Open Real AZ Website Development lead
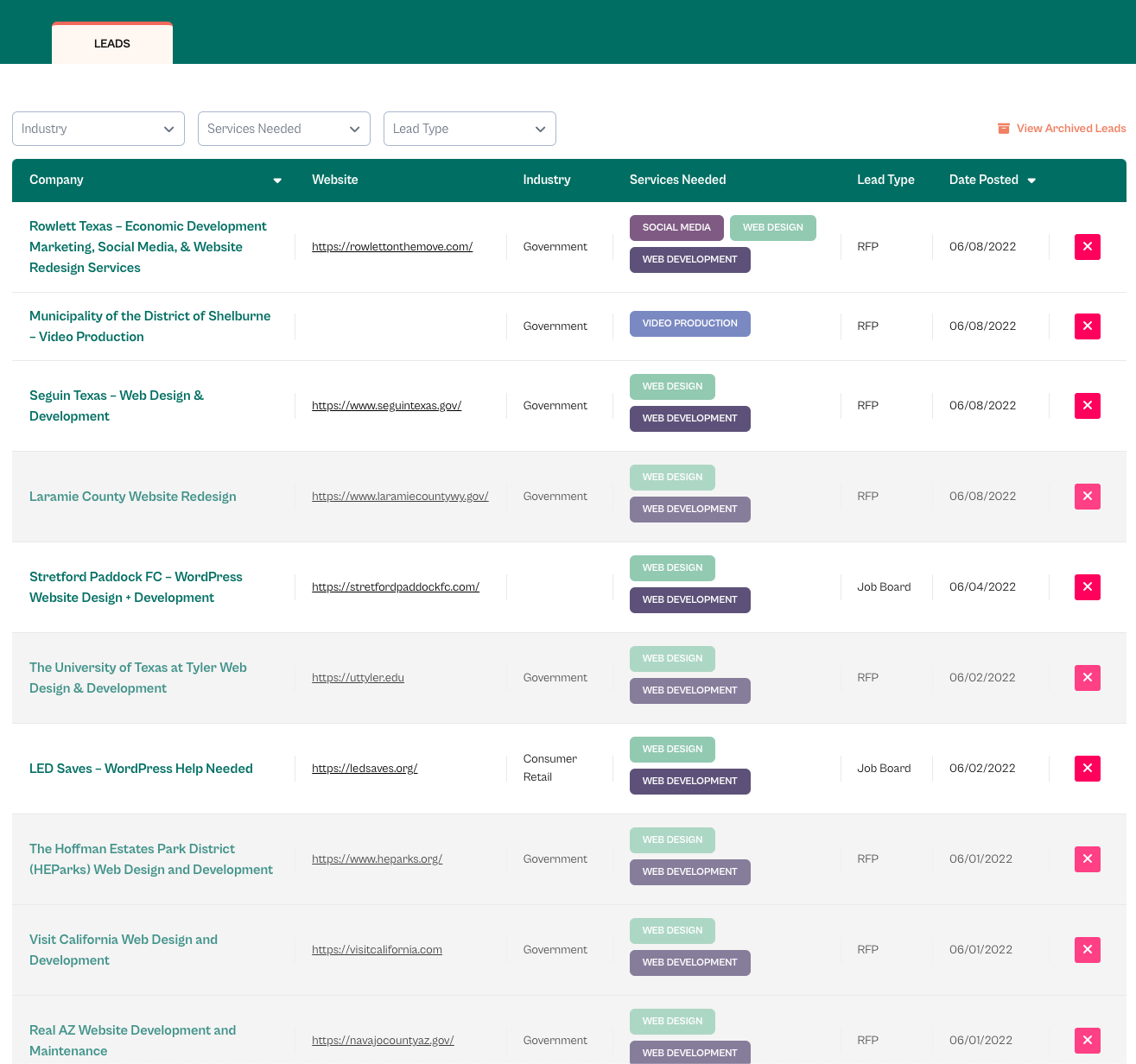This screenshot has width=1136, height=1064. coord(132,1041)
